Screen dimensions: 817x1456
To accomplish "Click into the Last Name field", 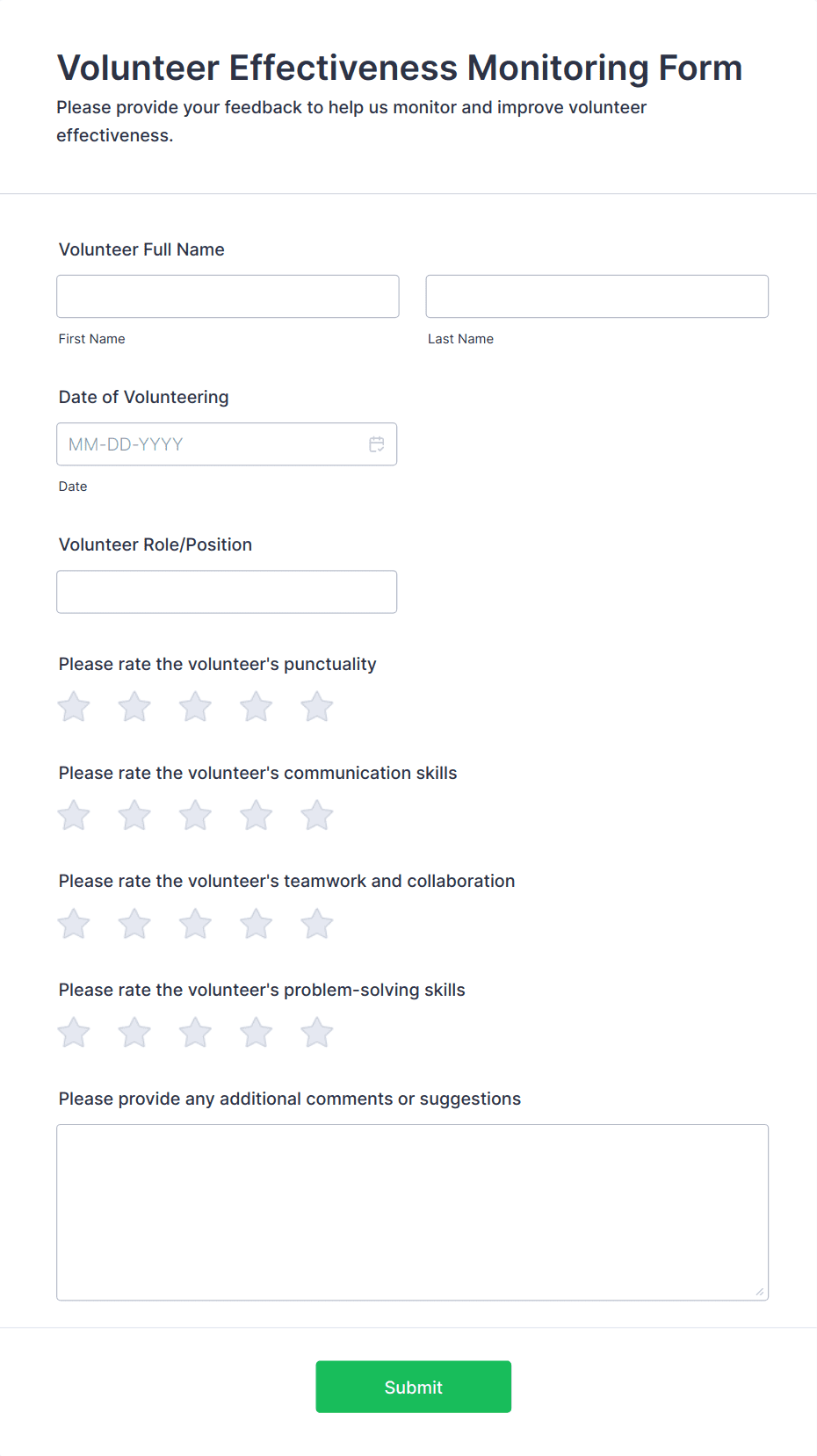I will 596,297.
